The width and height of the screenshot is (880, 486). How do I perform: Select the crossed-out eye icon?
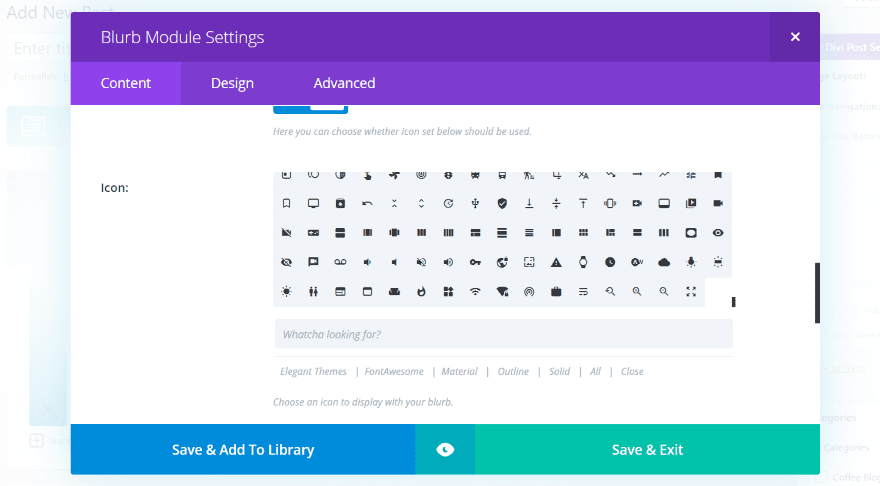(287, 262)
